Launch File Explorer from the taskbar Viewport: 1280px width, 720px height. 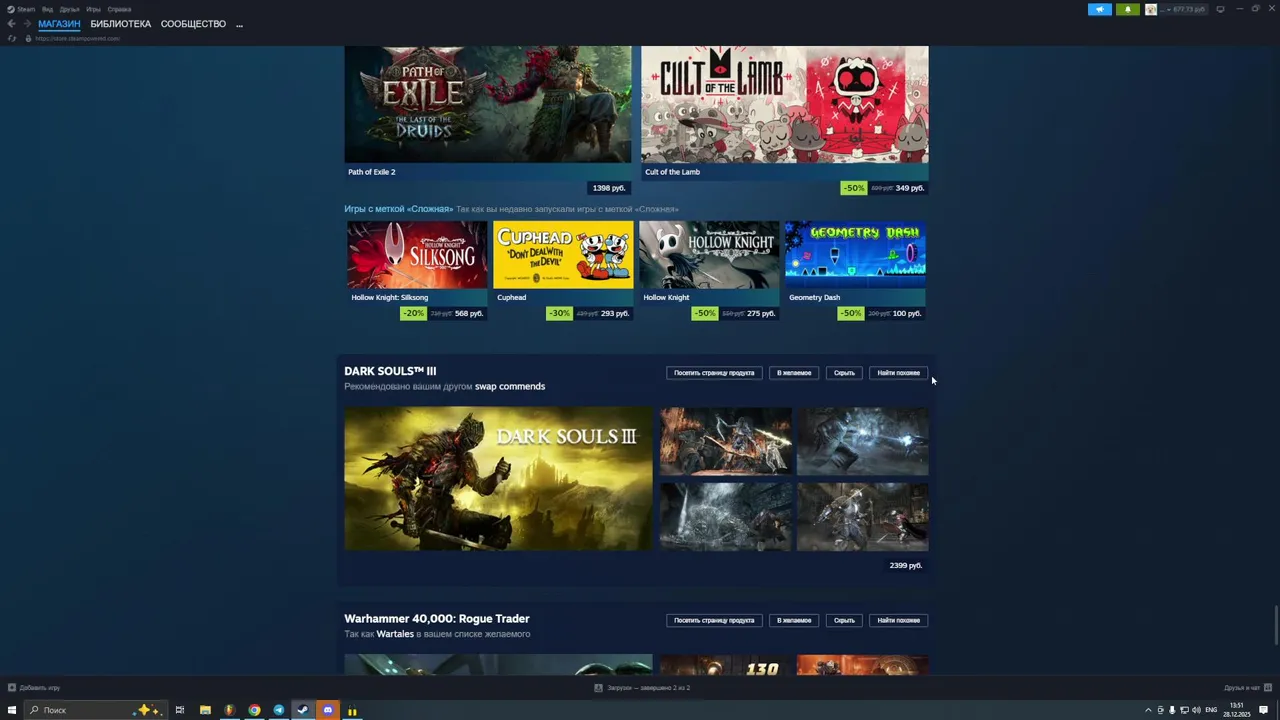pyautogui.click(x=205, y=710)
